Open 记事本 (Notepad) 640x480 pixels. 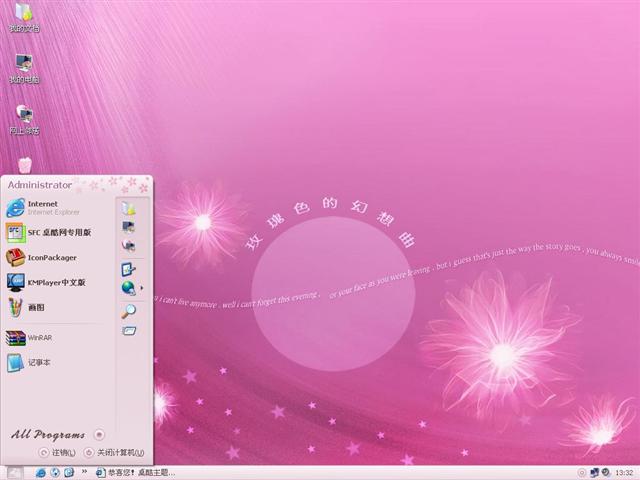(x=40, y=362)
